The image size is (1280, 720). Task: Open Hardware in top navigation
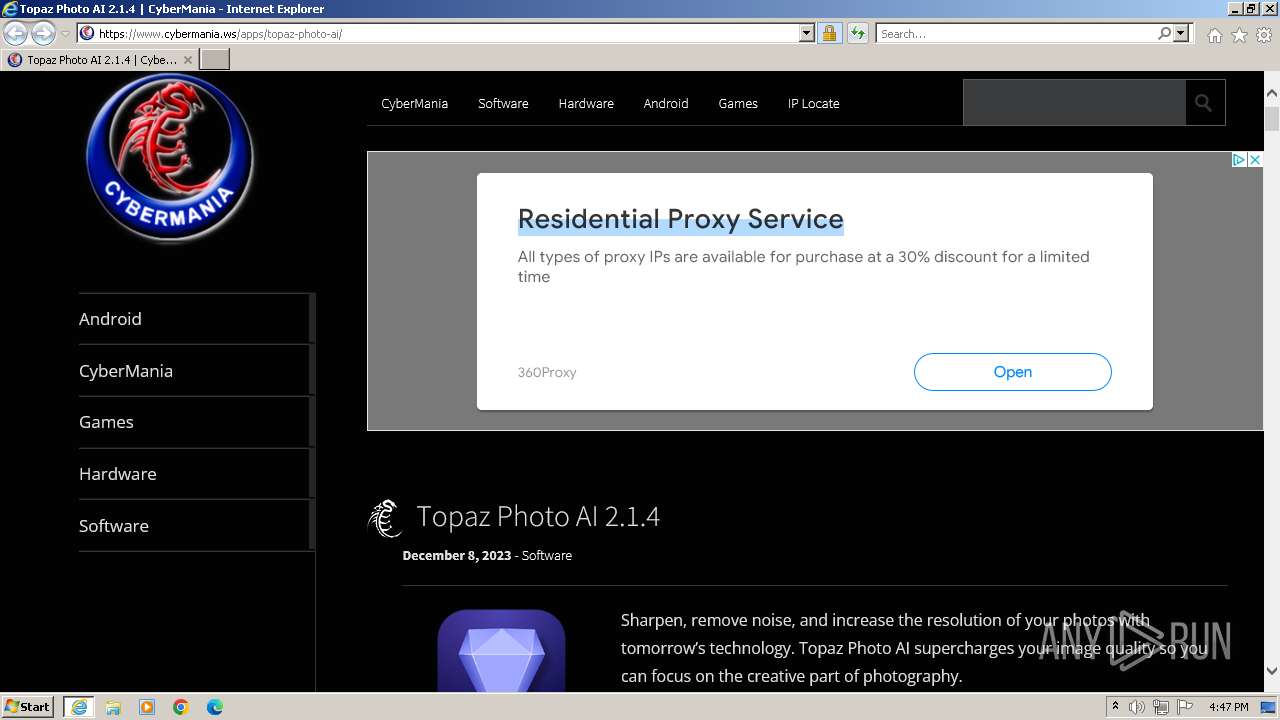pos(586,103)
